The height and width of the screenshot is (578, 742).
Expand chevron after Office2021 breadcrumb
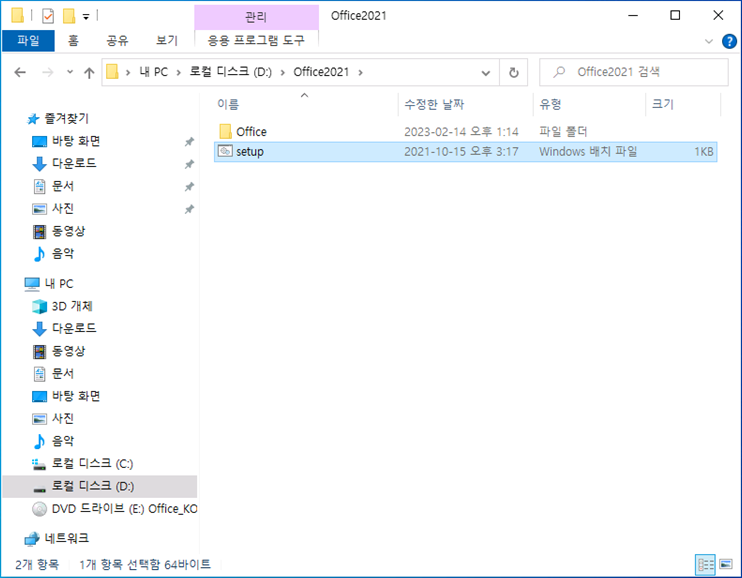coord(361,72)
